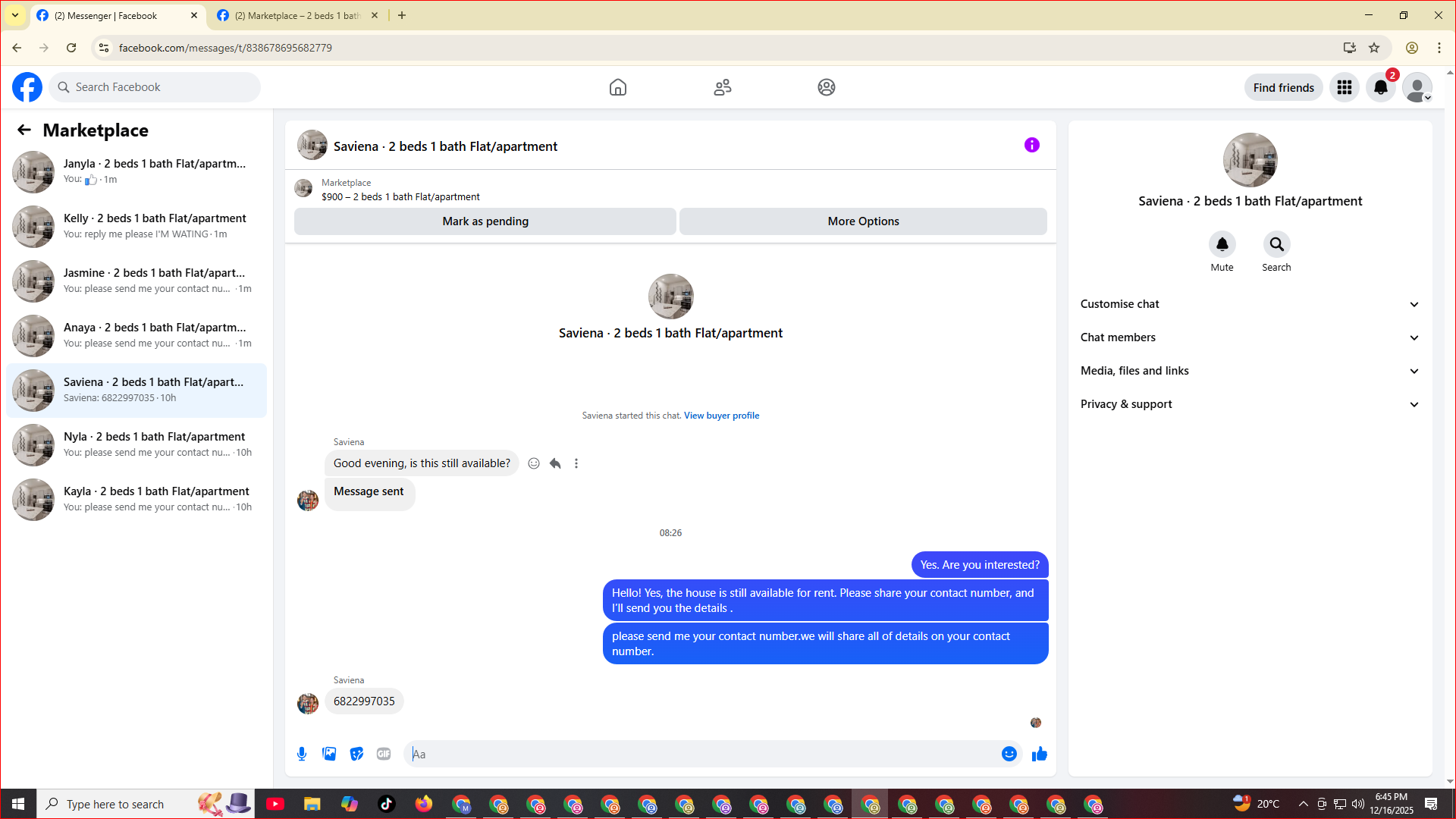Open Jasmine's chat conversation
The image size is (1456, 819).
136,281
